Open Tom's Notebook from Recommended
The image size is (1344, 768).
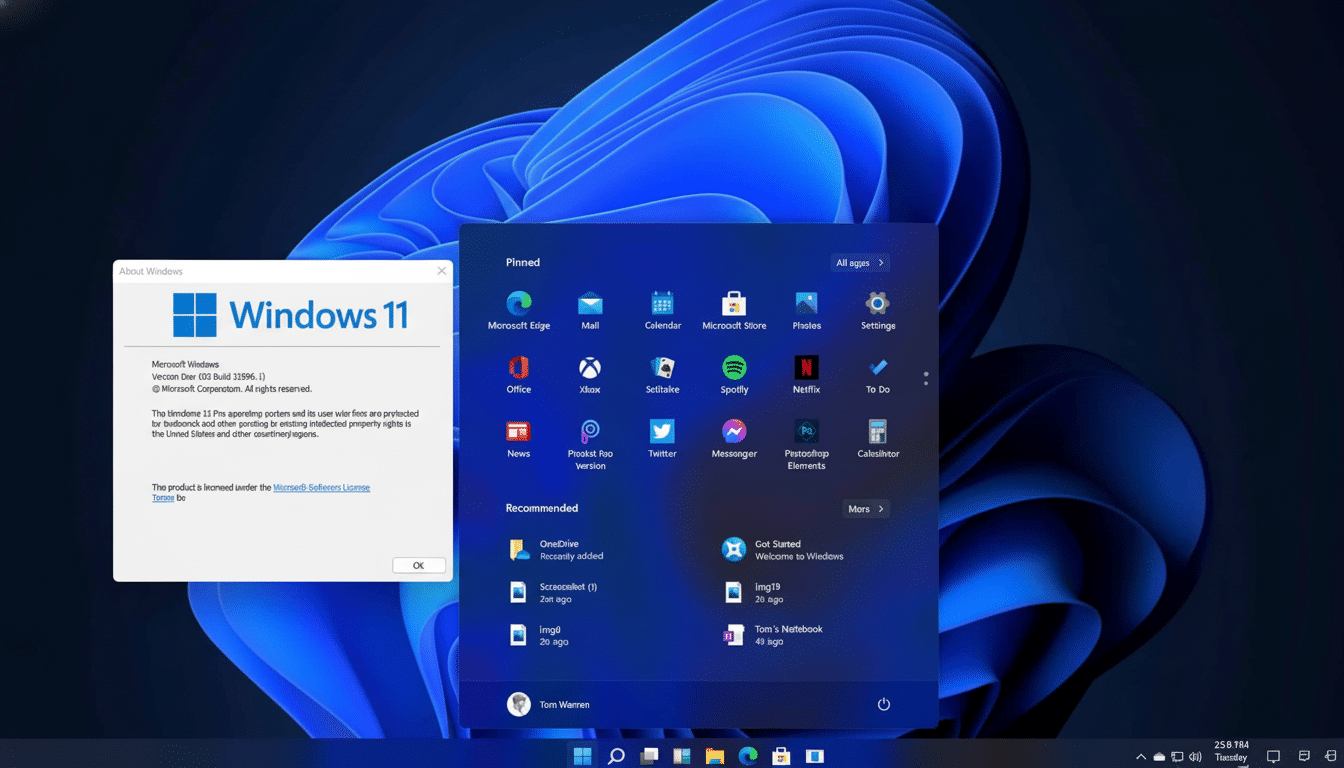click(778, 634)
